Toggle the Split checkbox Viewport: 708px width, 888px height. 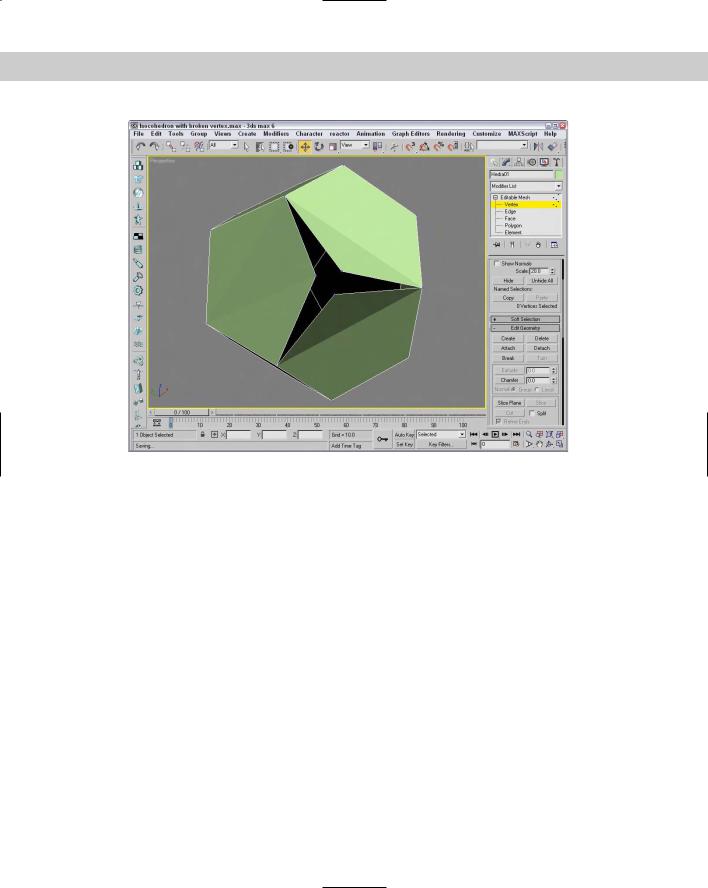coord(531,413)
